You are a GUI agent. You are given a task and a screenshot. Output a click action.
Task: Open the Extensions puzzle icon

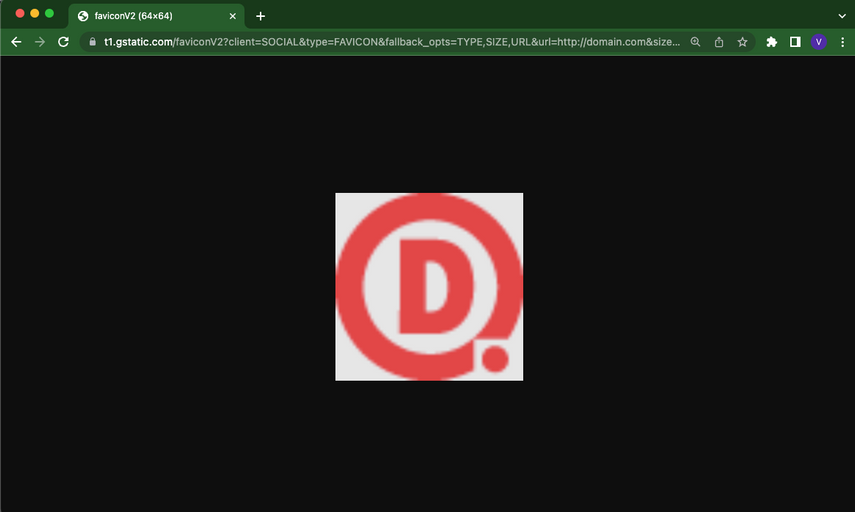(x=772, y=42)
